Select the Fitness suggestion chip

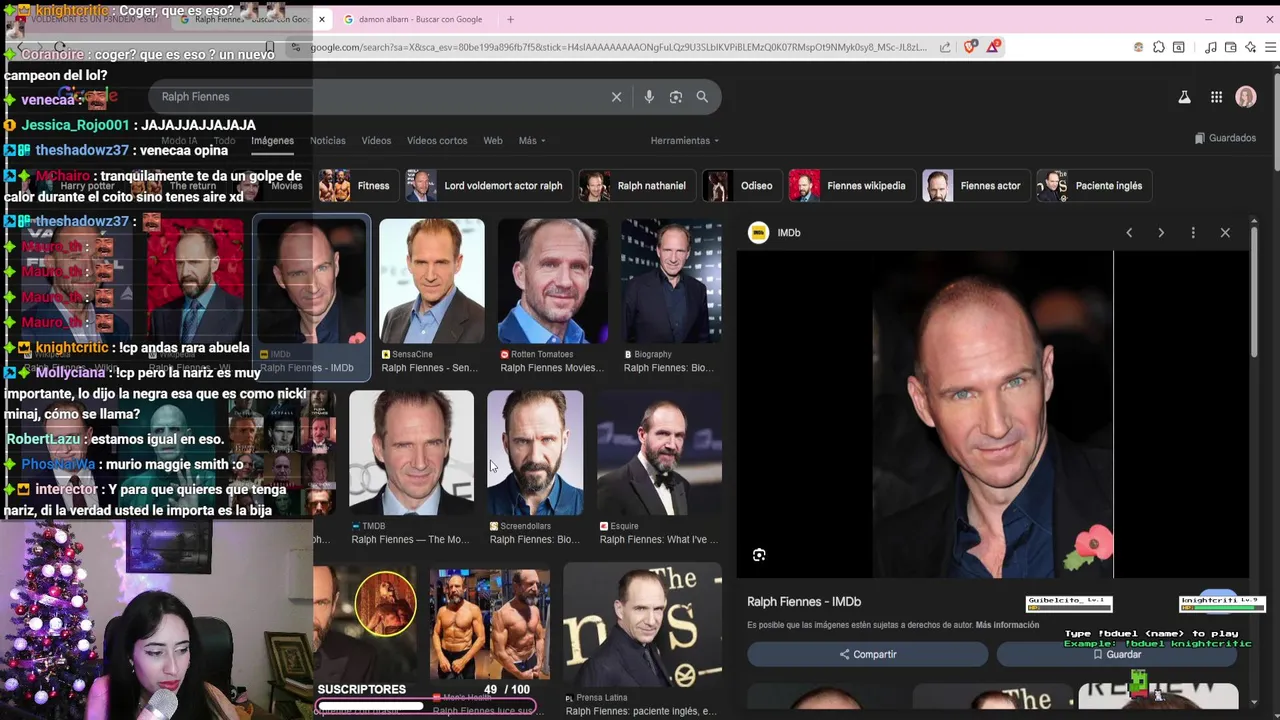[357, 186]
